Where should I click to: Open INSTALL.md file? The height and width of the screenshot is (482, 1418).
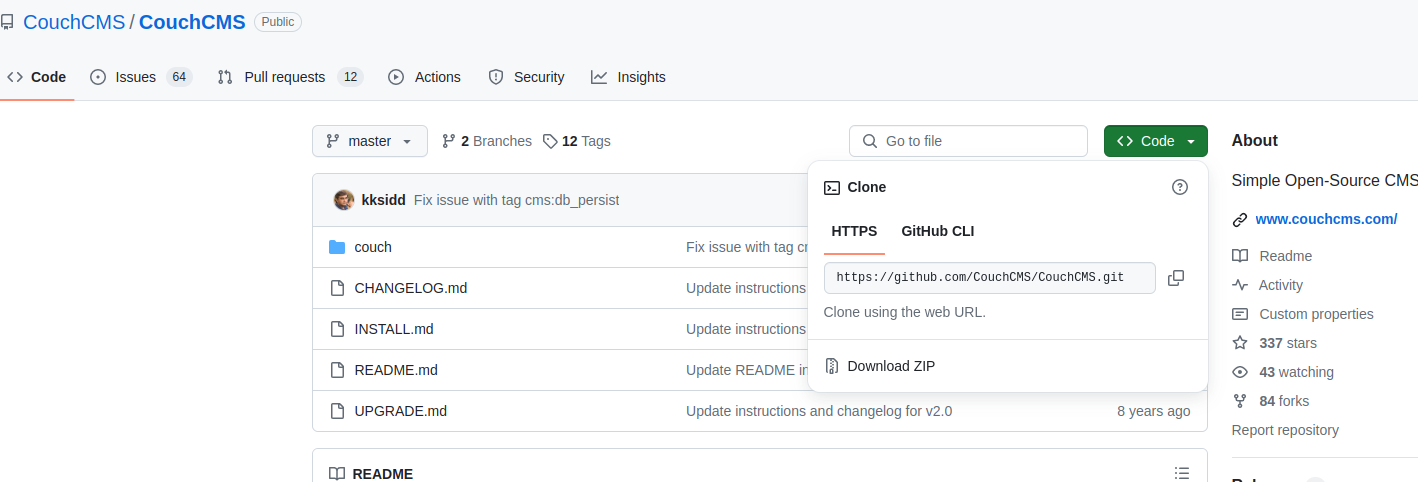[x=394, y=329]
